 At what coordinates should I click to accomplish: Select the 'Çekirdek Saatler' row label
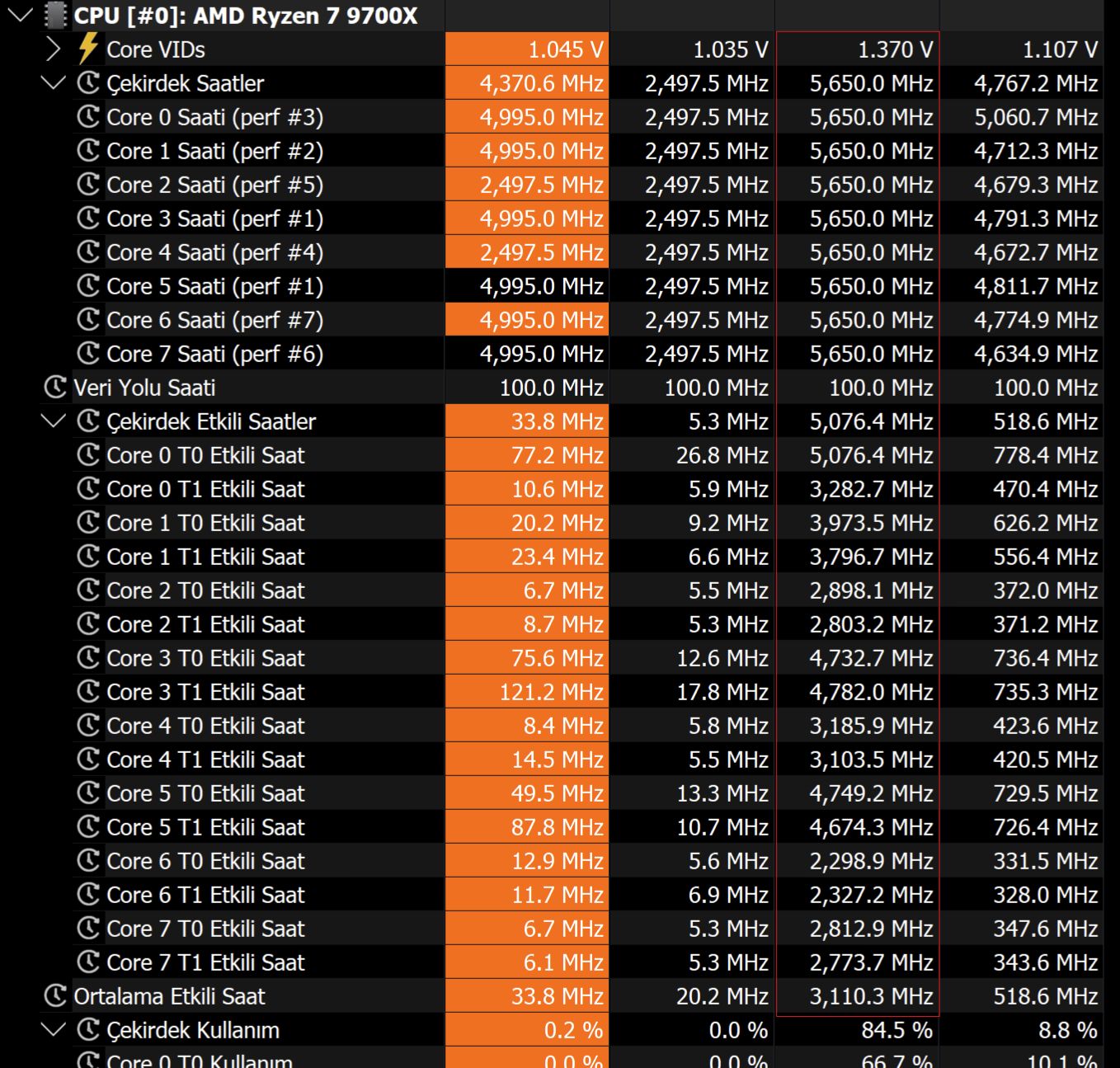tap(186, 83)
